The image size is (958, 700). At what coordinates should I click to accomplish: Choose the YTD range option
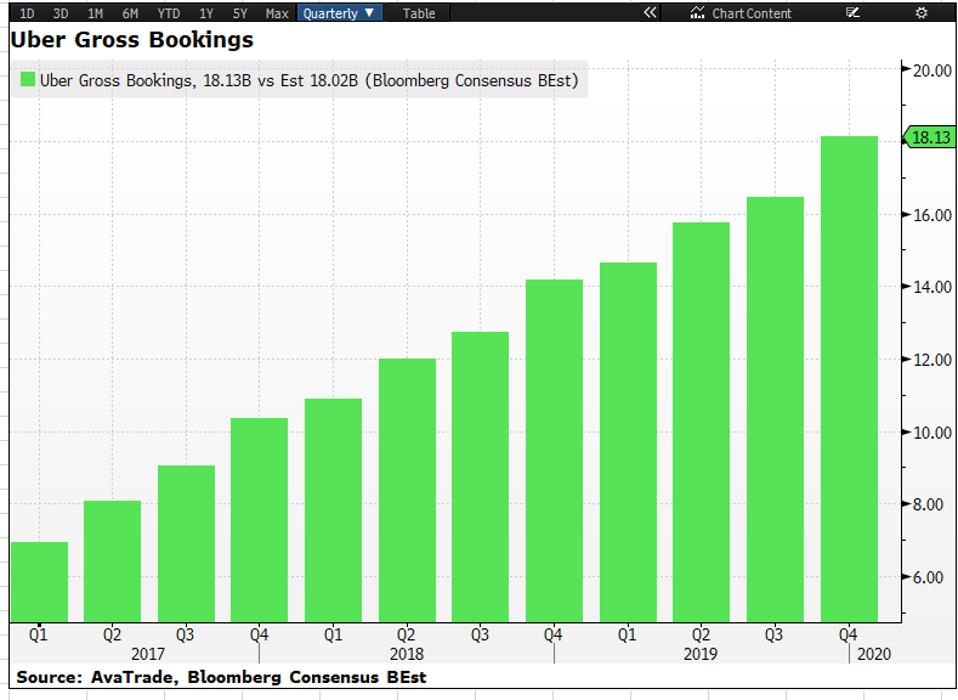pyautogui.click(x=168, y=13)
